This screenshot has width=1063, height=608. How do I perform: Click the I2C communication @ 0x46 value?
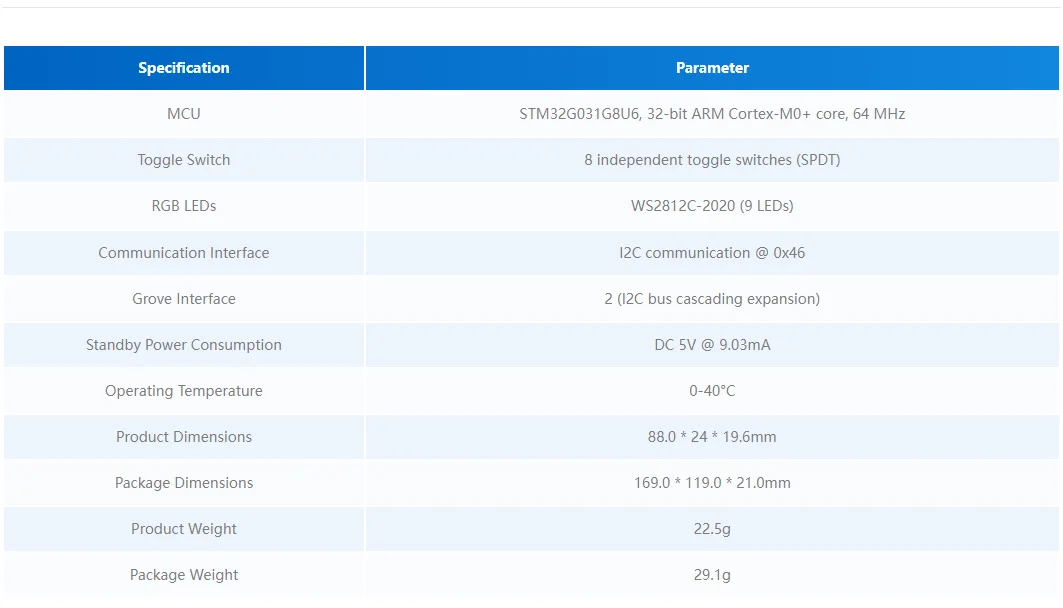pyautogui.click(x=712, y=253)
